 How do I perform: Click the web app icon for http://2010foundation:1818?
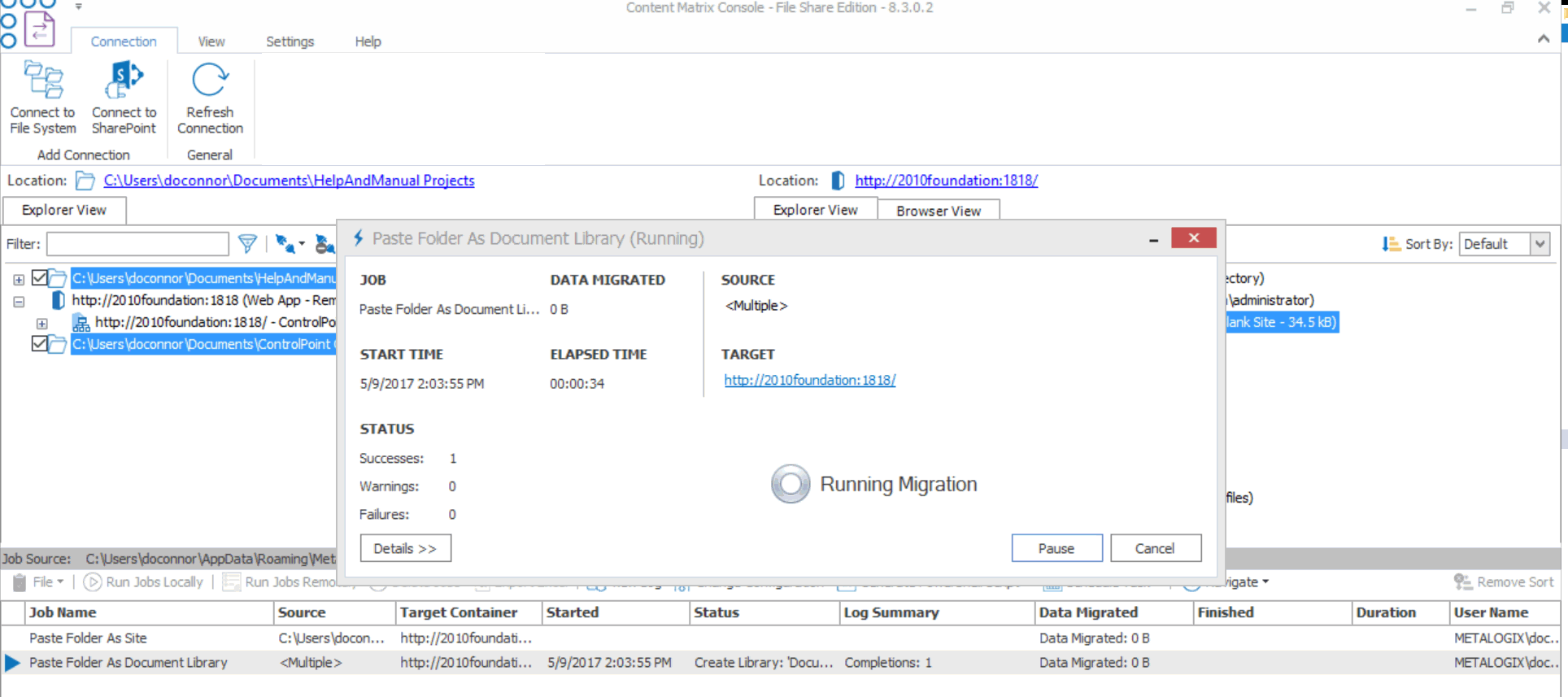coord(59,300)
